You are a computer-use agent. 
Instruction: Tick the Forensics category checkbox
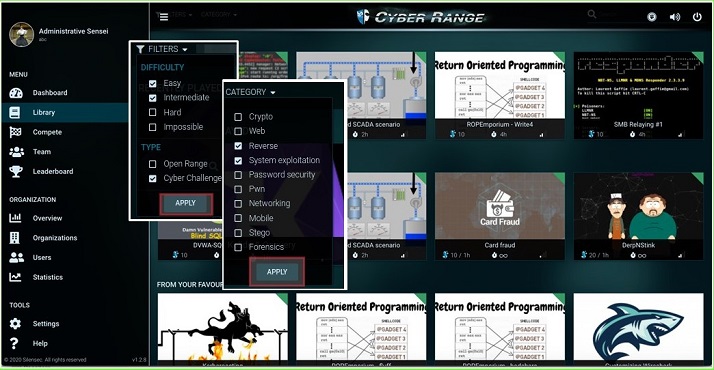(238, 247)
